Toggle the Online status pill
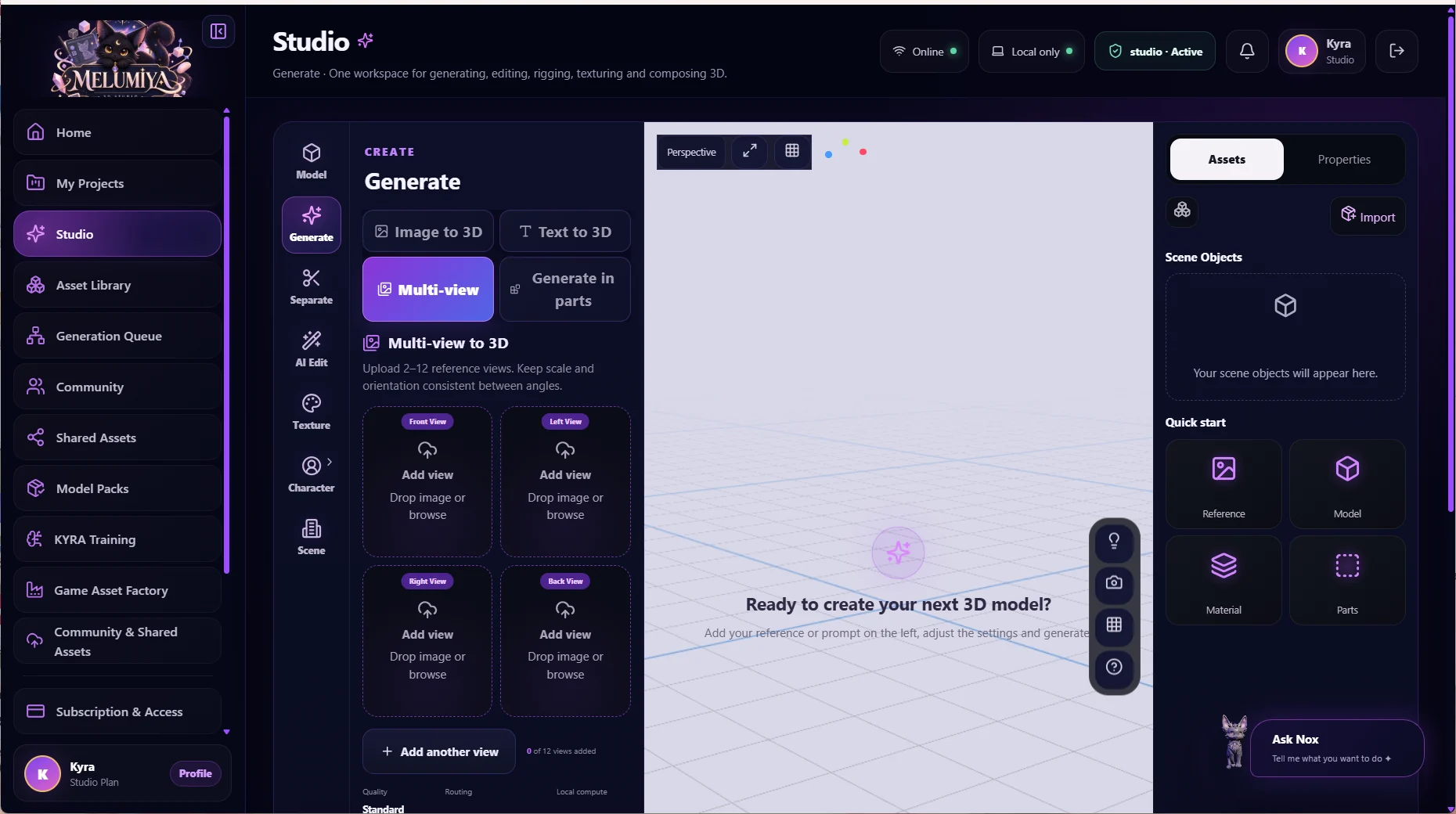 click(924, 51)
